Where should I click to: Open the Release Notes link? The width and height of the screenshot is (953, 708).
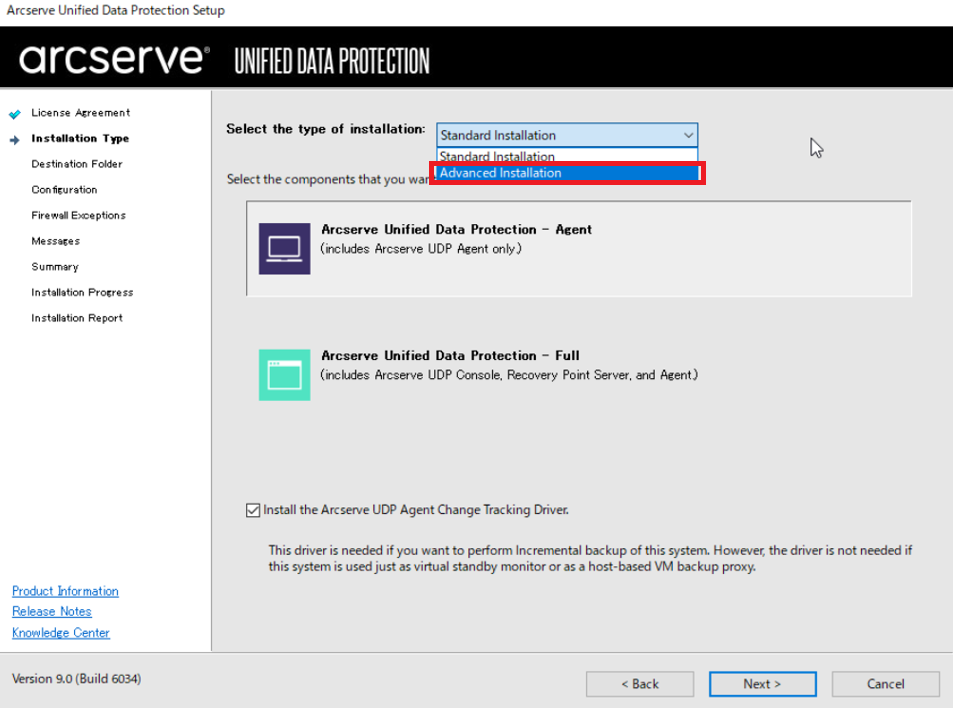pos(52,611)
